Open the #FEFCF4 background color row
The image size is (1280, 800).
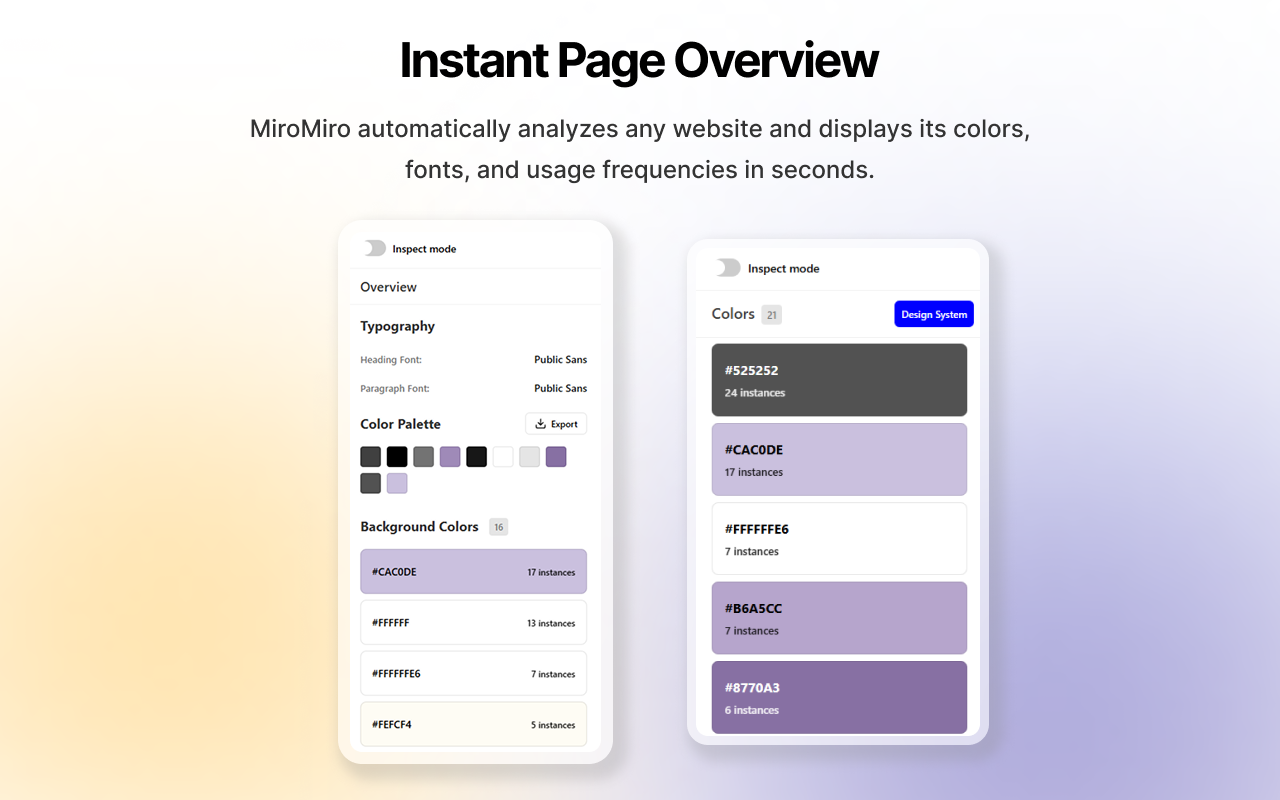point(473,725)
